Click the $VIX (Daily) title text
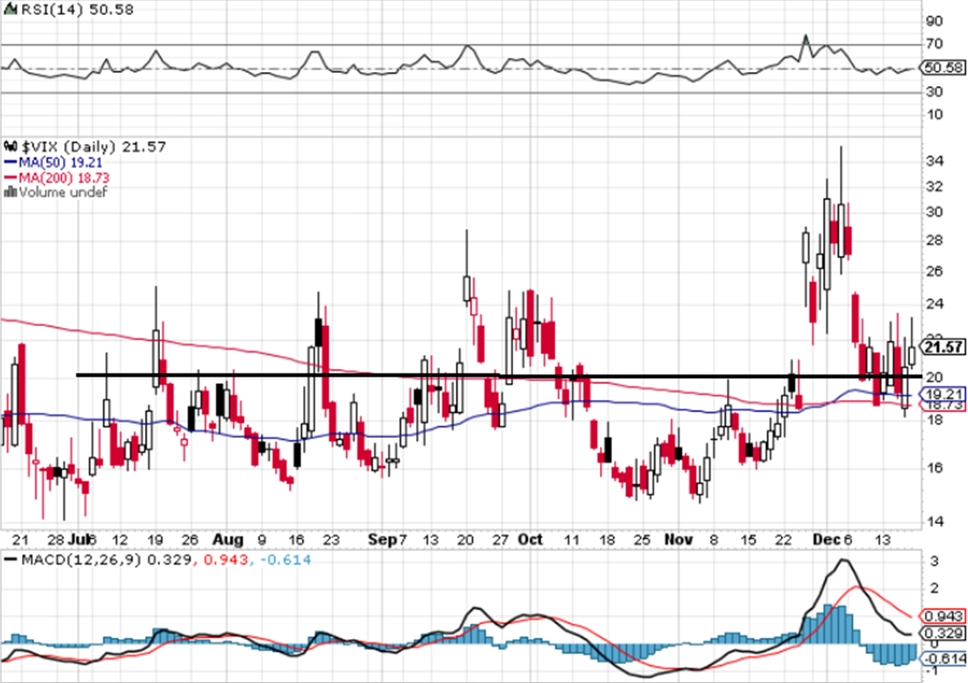Image resolution: width=968 pixels, height=683 pixels. coord(69,147)
